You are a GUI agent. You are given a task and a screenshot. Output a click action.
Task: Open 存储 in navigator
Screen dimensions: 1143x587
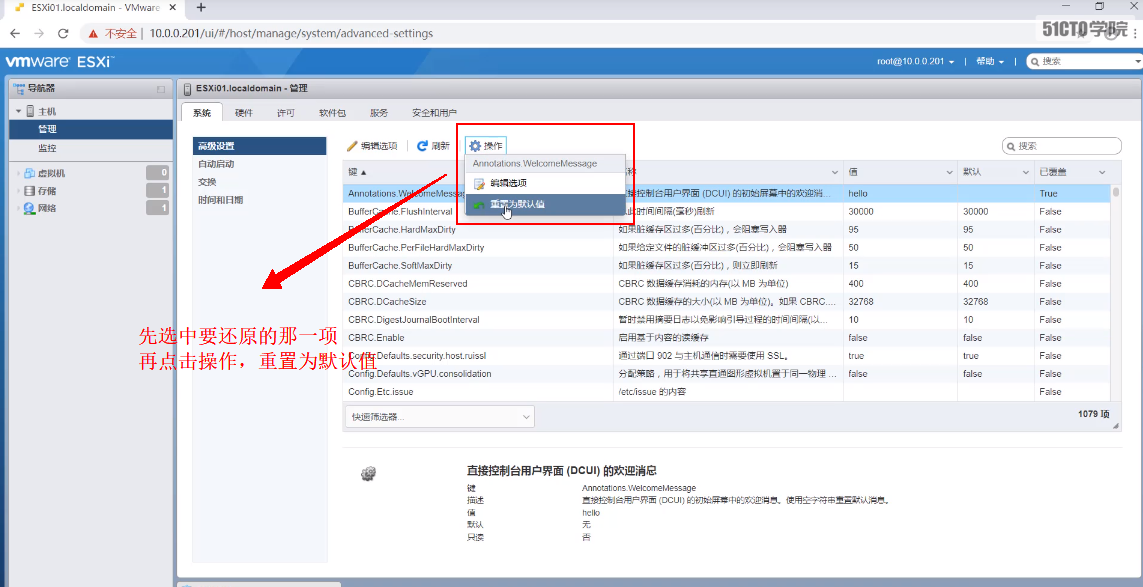point(47,191)
